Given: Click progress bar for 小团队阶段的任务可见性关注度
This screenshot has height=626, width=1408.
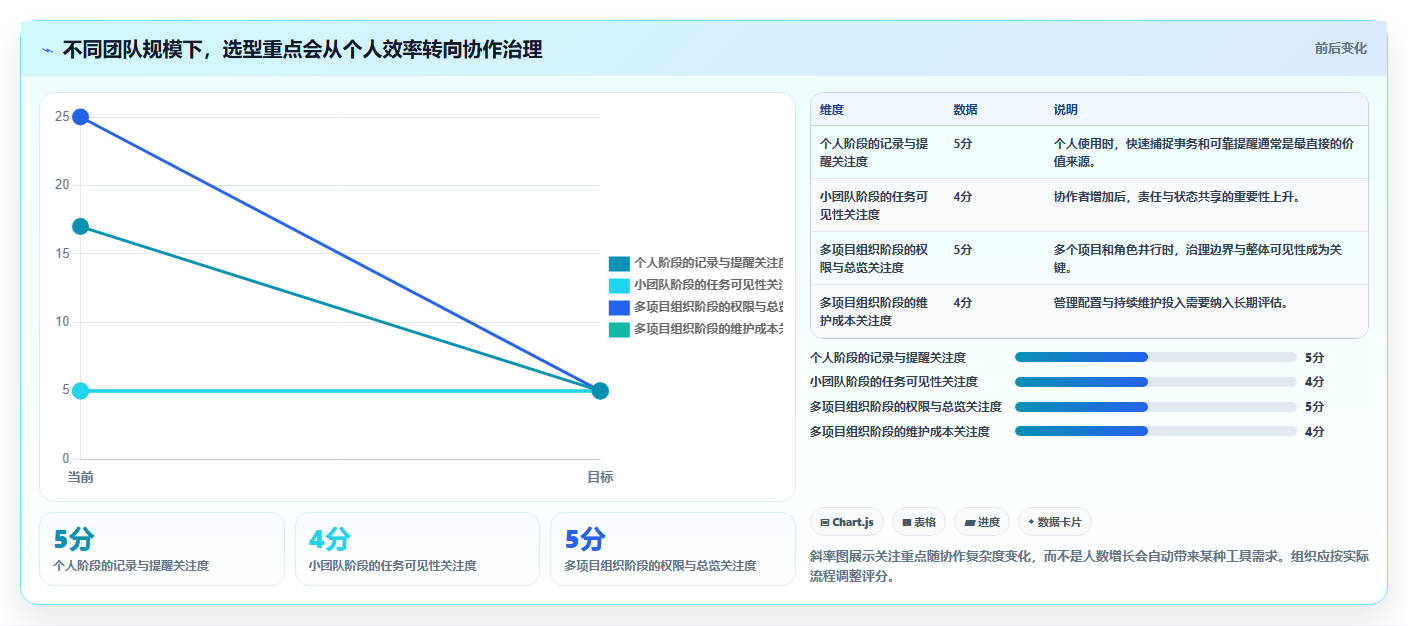Looking at the screenshot, I should [1155, 382].
